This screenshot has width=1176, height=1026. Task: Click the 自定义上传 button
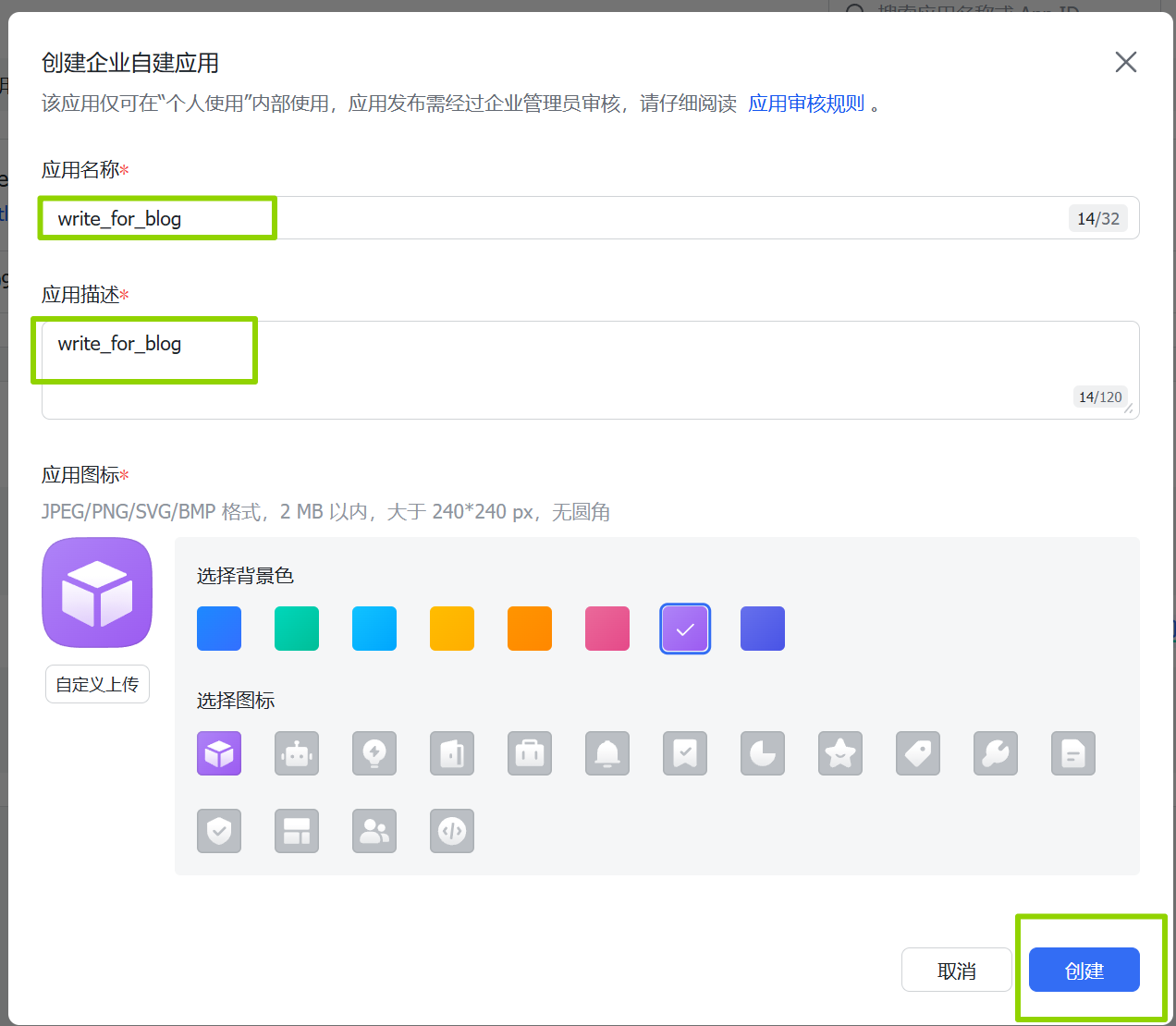tap(97, 684)
